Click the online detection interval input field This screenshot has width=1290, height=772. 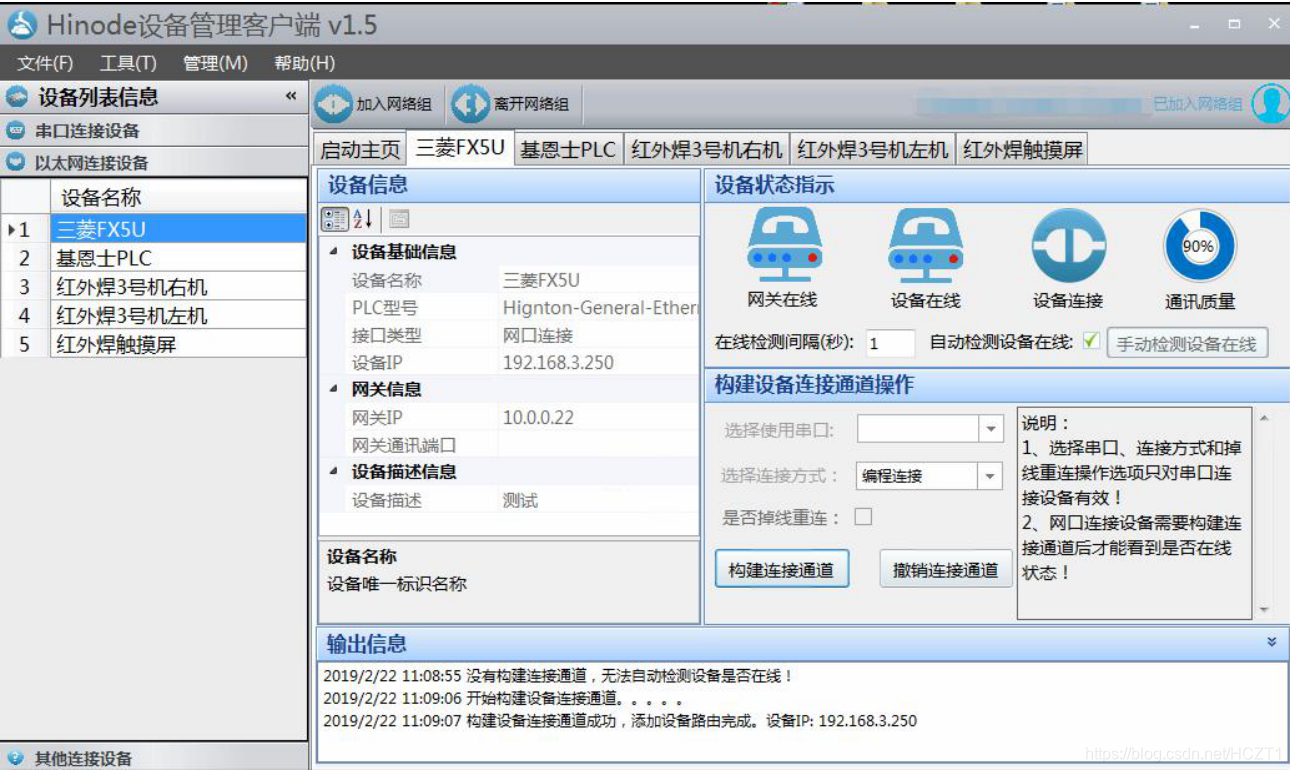[890, 343]
